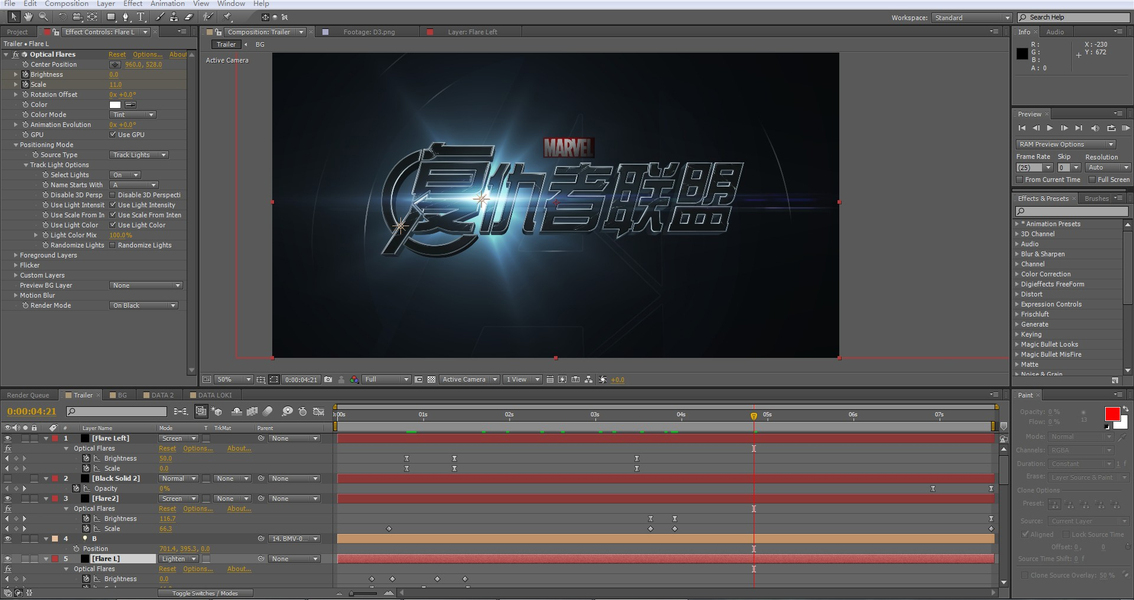Toggle transparency grid in composition viewer
The height and width of the screenshot is (600, 1134).
(x=431, y=380)
